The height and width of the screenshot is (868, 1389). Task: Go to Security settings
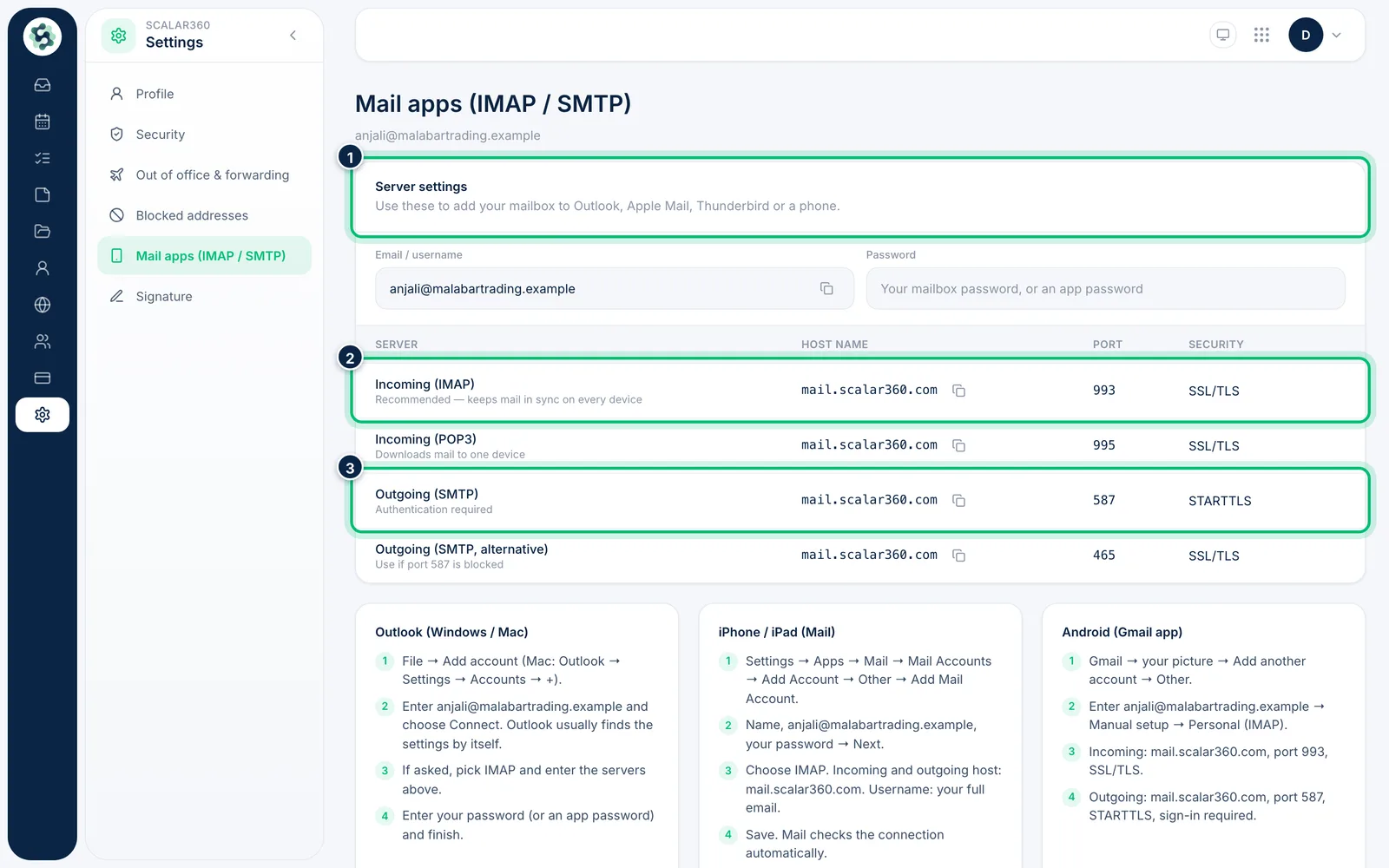coord(204,135)
